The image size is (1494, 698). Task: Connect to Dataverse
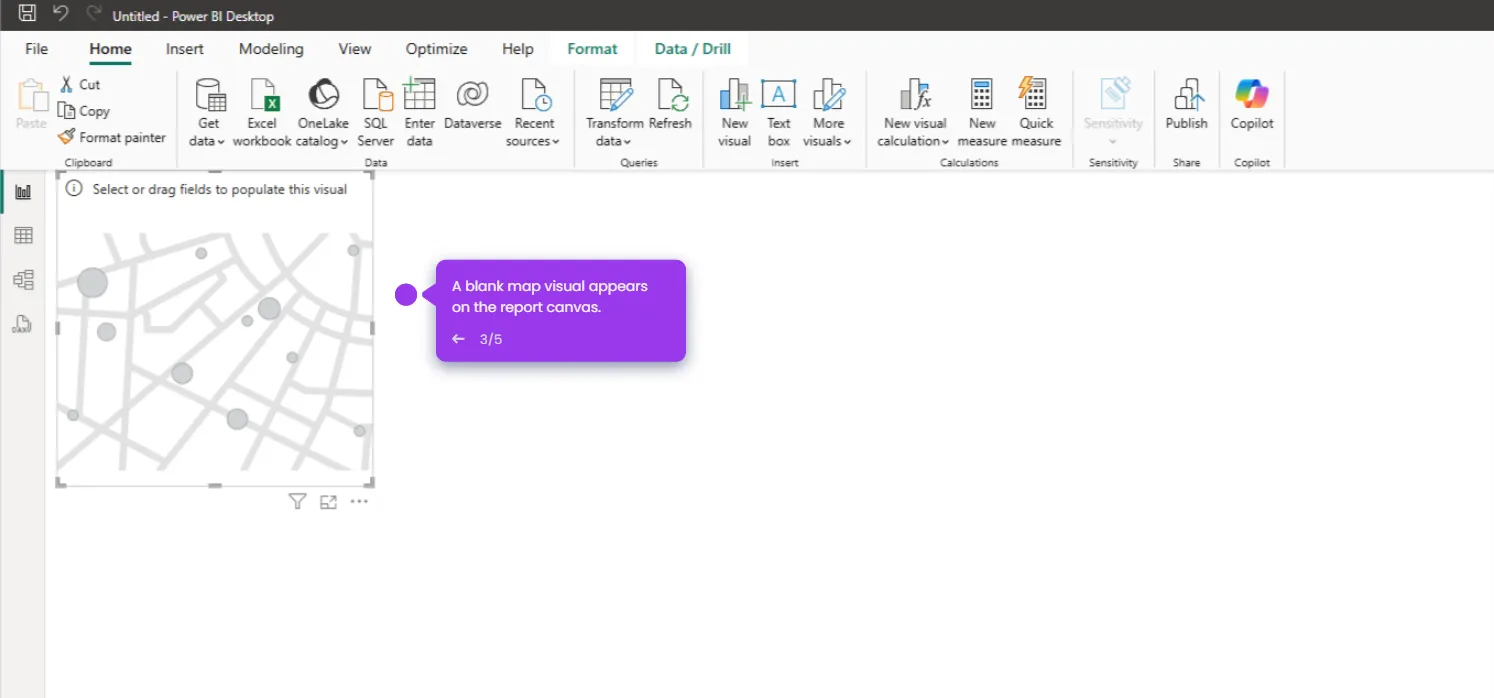(473, 105)
